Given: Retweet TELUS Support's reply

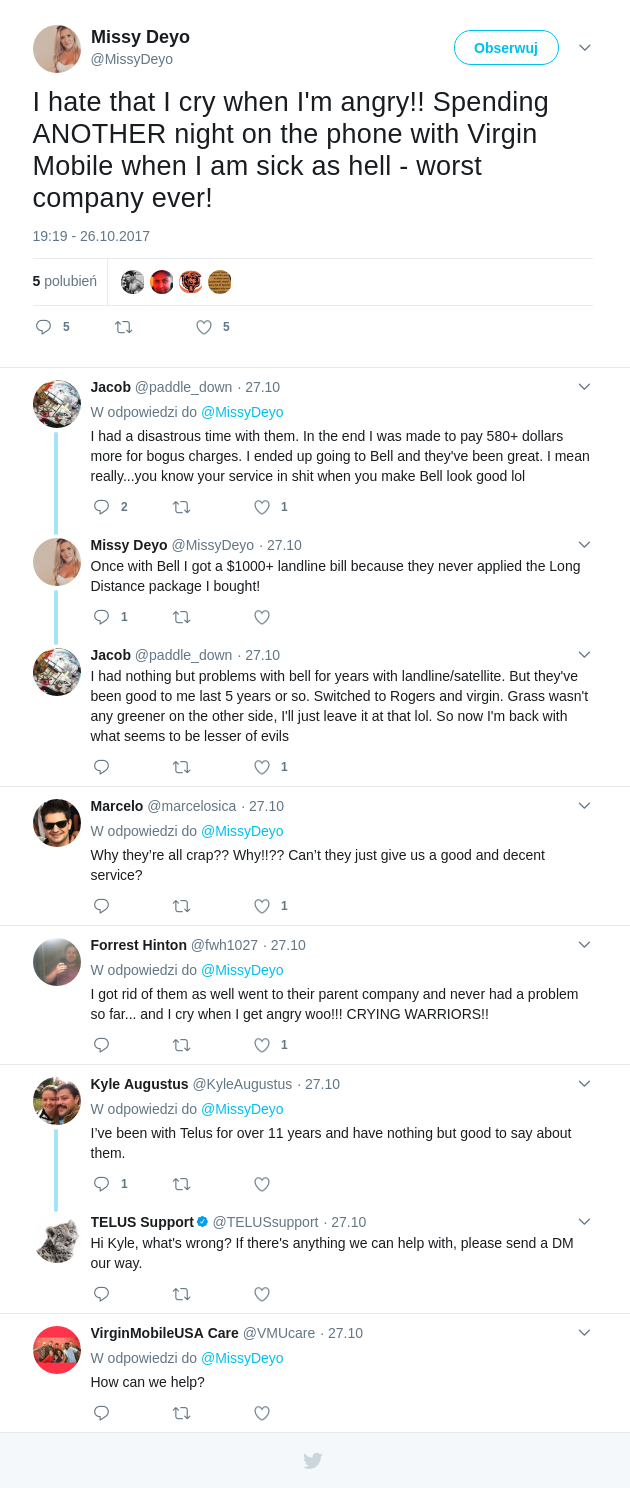Looking at the screenshot, I should 181,1294.
